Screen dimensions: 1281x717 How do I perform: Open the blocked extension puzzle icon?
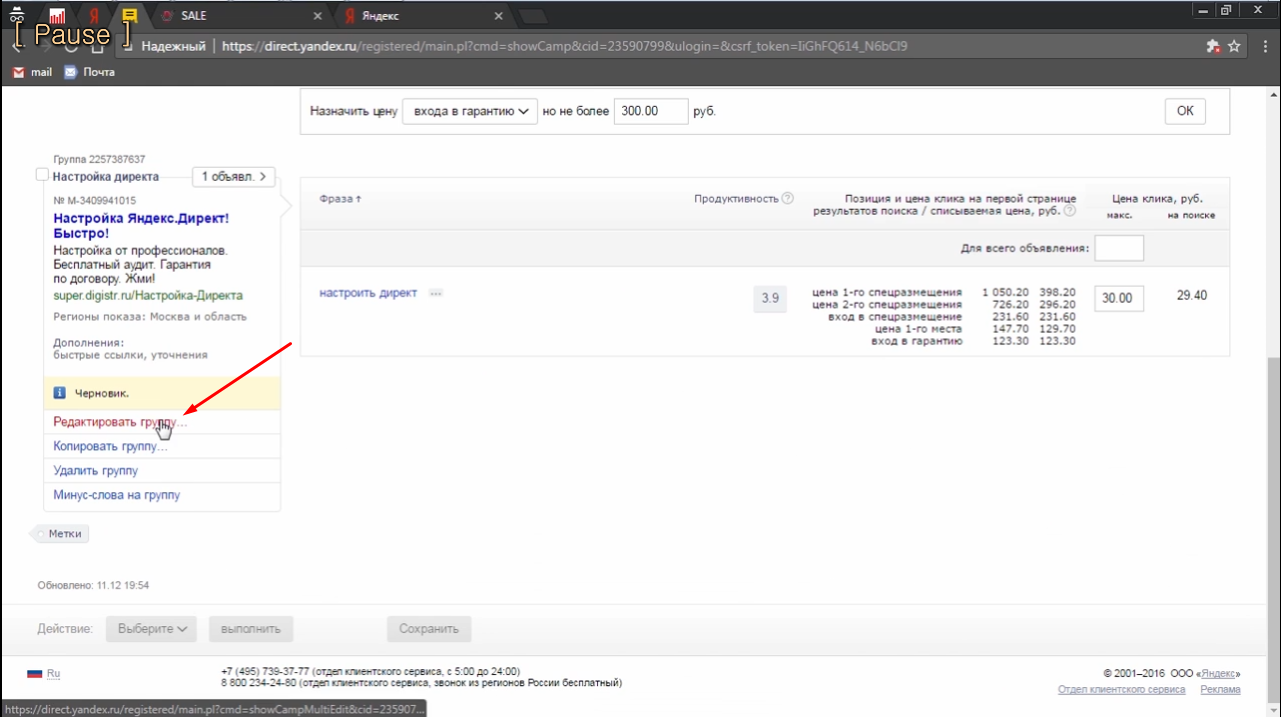(x=1213, y=46)
